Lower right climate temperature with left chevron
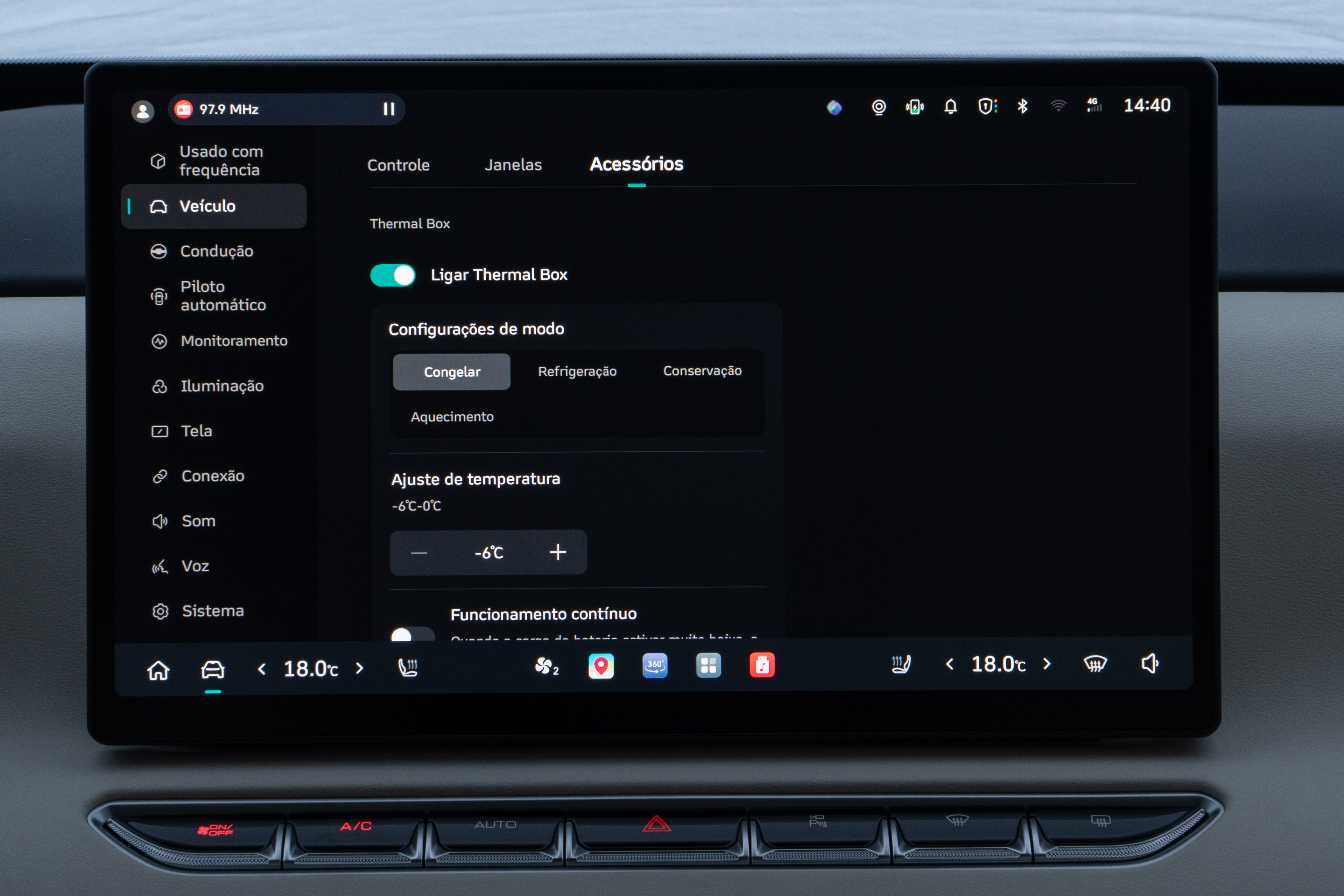 949,664
